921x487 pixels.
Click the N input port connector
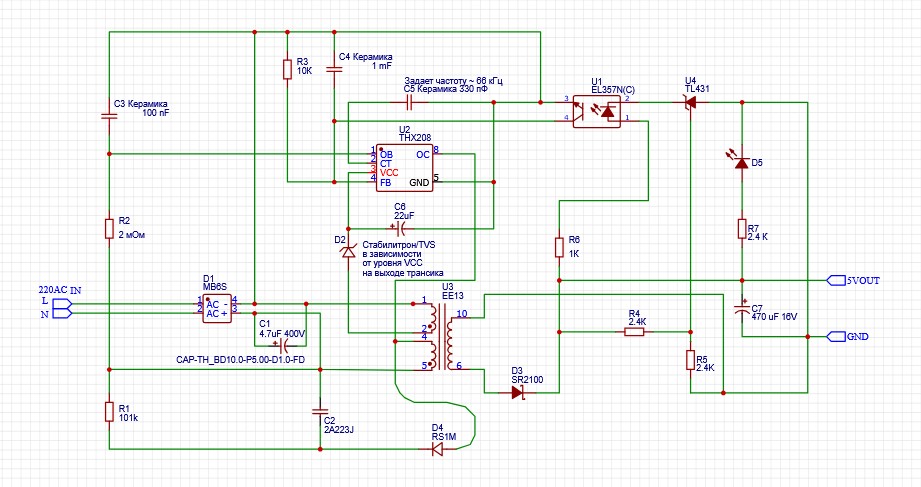(62, 314)
